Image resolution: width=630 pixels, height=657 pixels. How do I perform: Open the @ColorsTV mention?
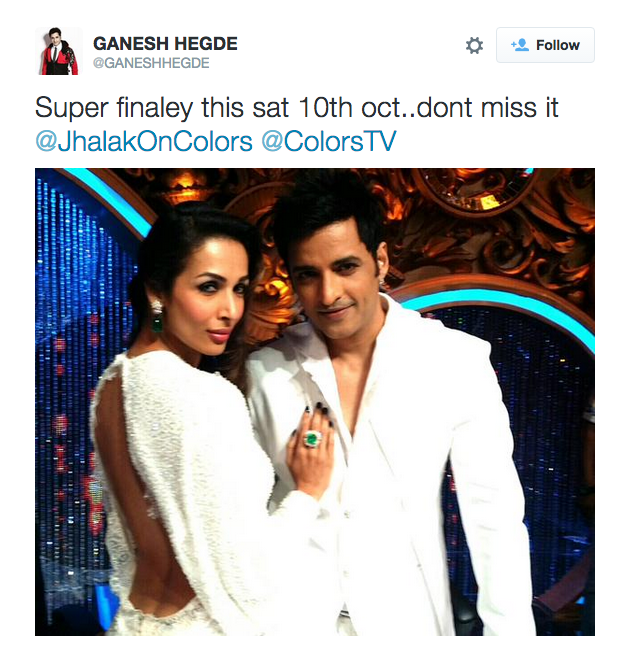pyautogui.click(x=328, y=142)
